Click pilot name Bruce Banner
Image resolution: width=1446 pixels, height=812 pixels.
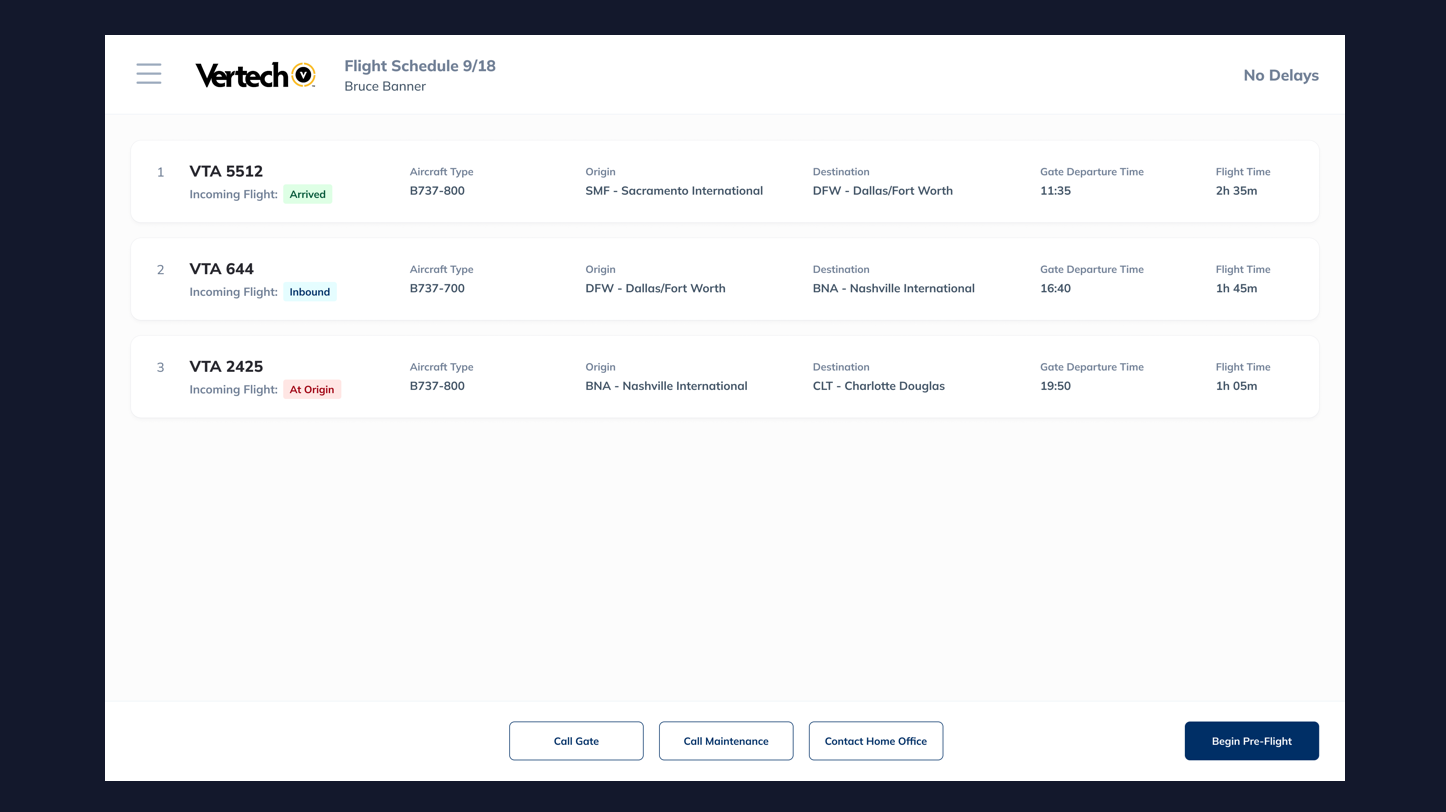(x=385, y=87)
